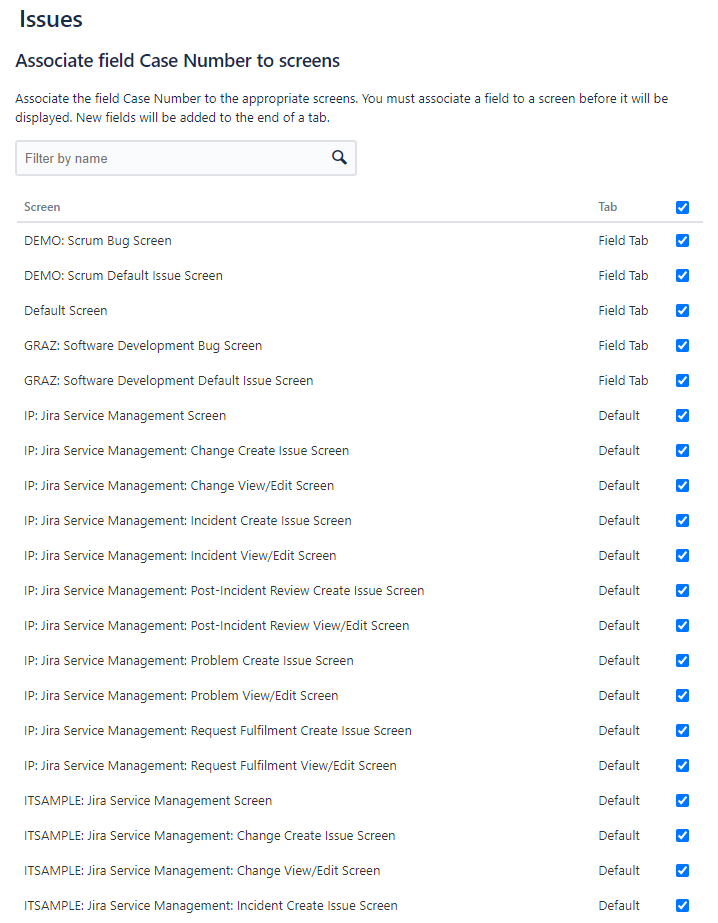Viewport: 718px width, 923px height.
Task: Toggle IP: Post-Incident Review View/Edit Screen checkbox
Action: point(682,625)
